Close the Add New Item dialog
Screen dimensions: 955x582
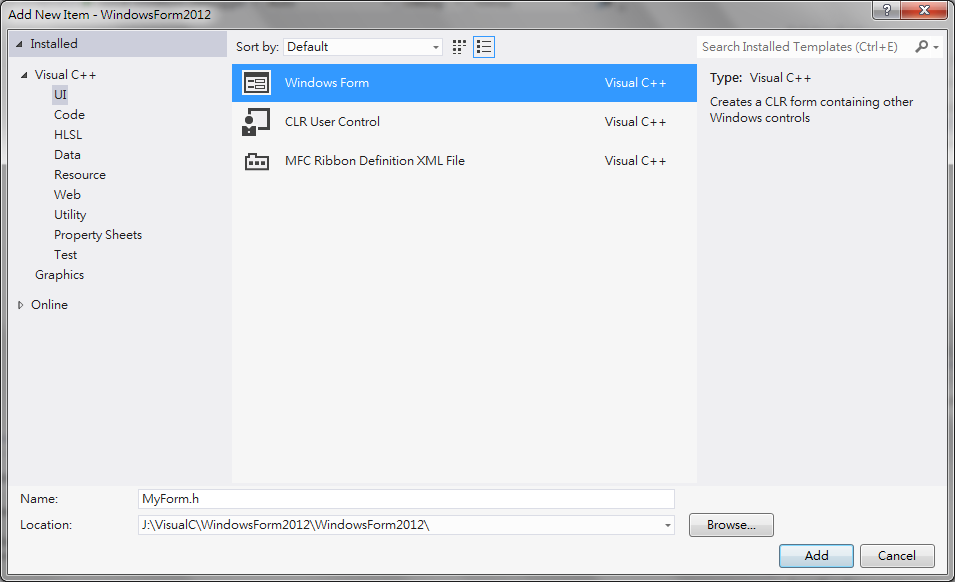point(924,10)
